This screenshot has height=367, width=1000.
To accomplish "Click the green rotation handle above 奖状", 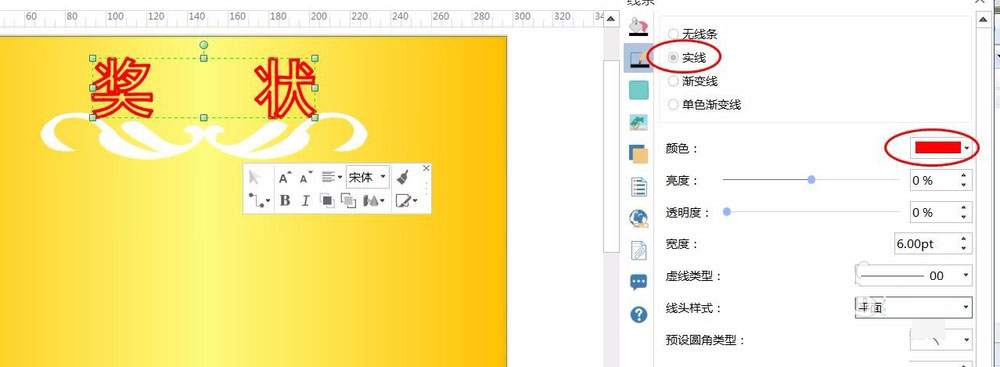I will pyautogui.click(x=203, y=45).
